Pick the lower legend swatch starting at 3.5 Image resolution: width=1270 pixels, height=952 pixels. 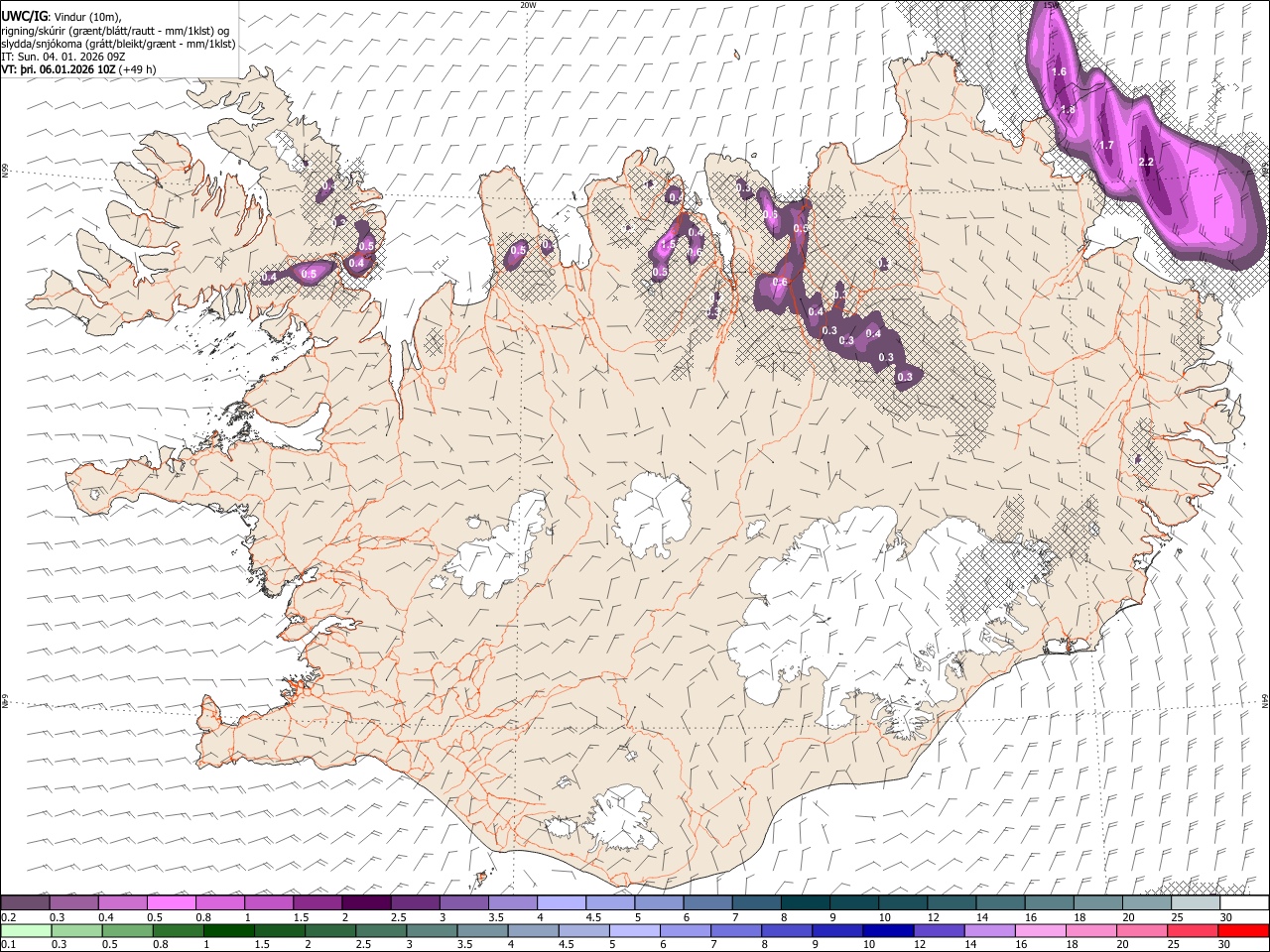pos(482,930)
